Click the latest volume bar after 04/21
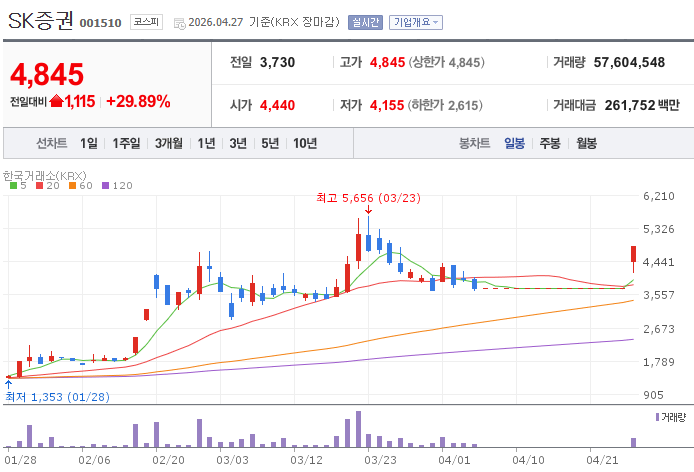Viewport: 694px width, 472px height. coord(633,442)
